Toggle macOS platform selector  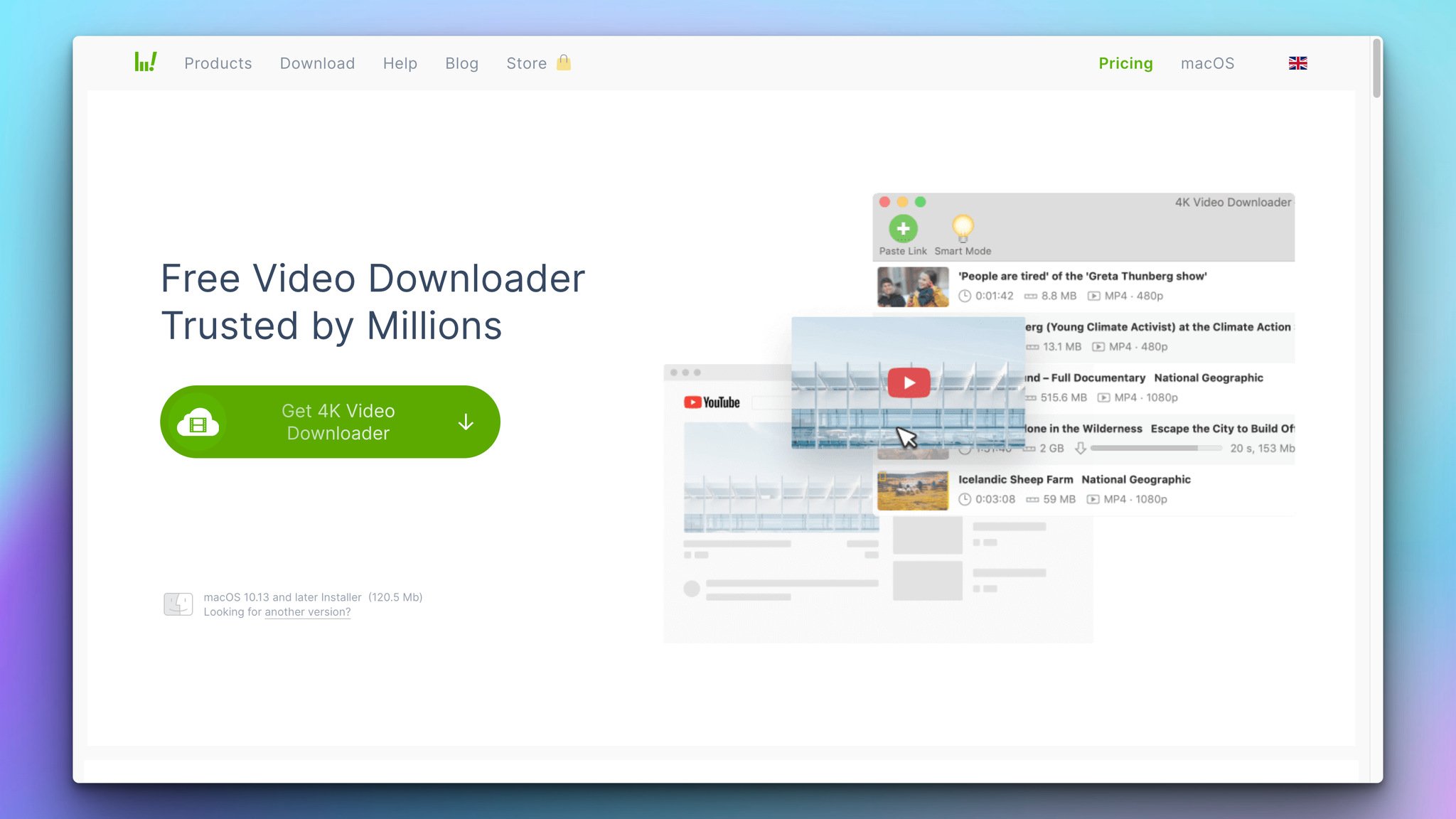tap(1207, 63)
